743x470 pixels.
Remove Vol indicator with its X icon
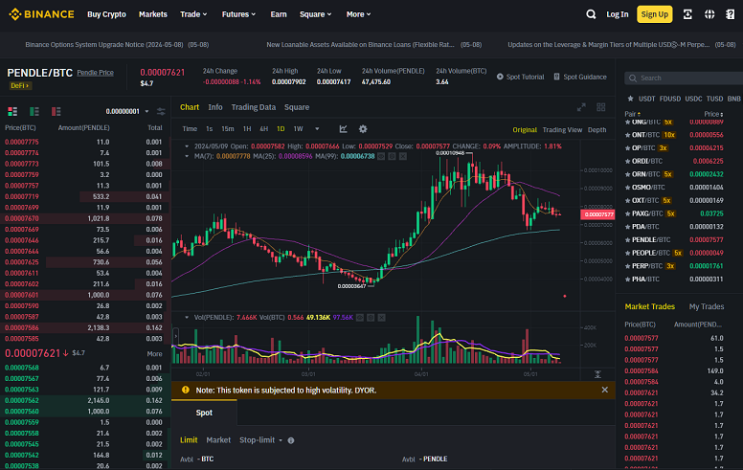(x=381, y=317)
